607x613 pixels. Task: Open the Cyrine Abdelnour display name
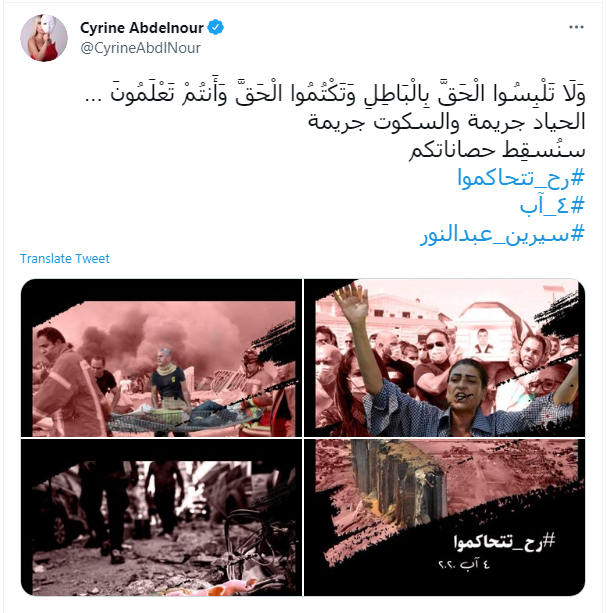[142, 28]
